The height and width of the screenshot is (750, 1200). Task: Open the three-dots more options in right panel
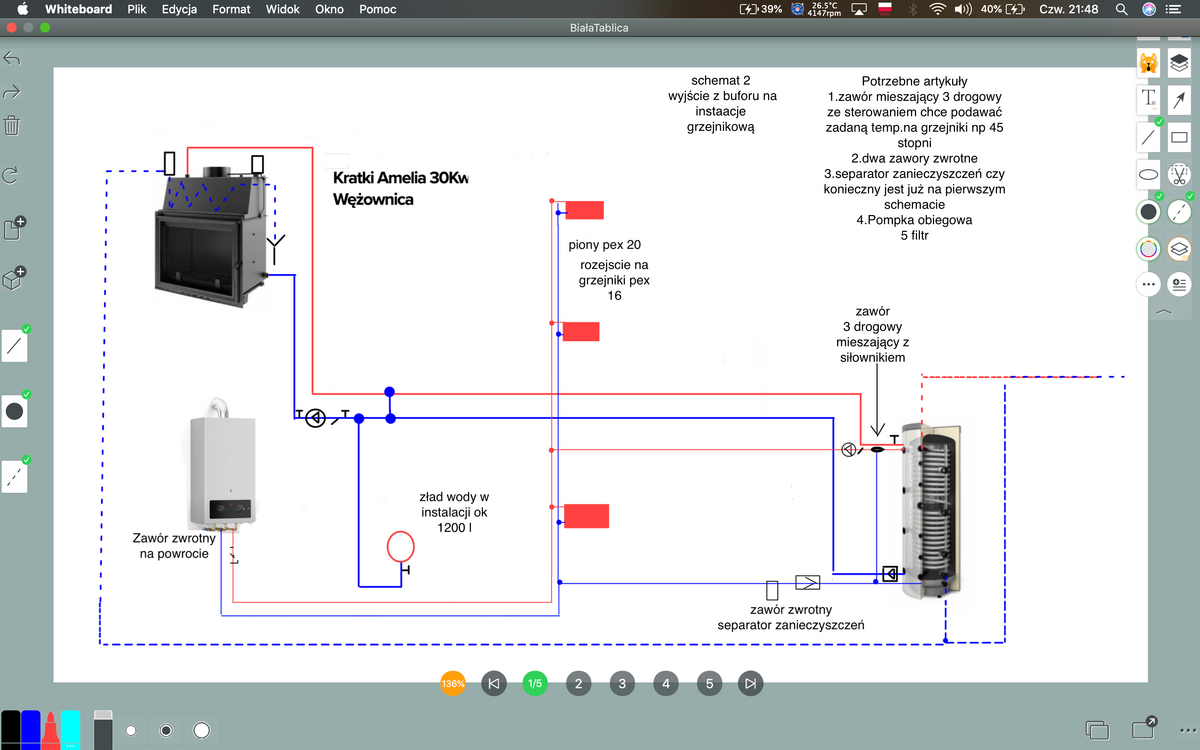(x=1149, y=284)
